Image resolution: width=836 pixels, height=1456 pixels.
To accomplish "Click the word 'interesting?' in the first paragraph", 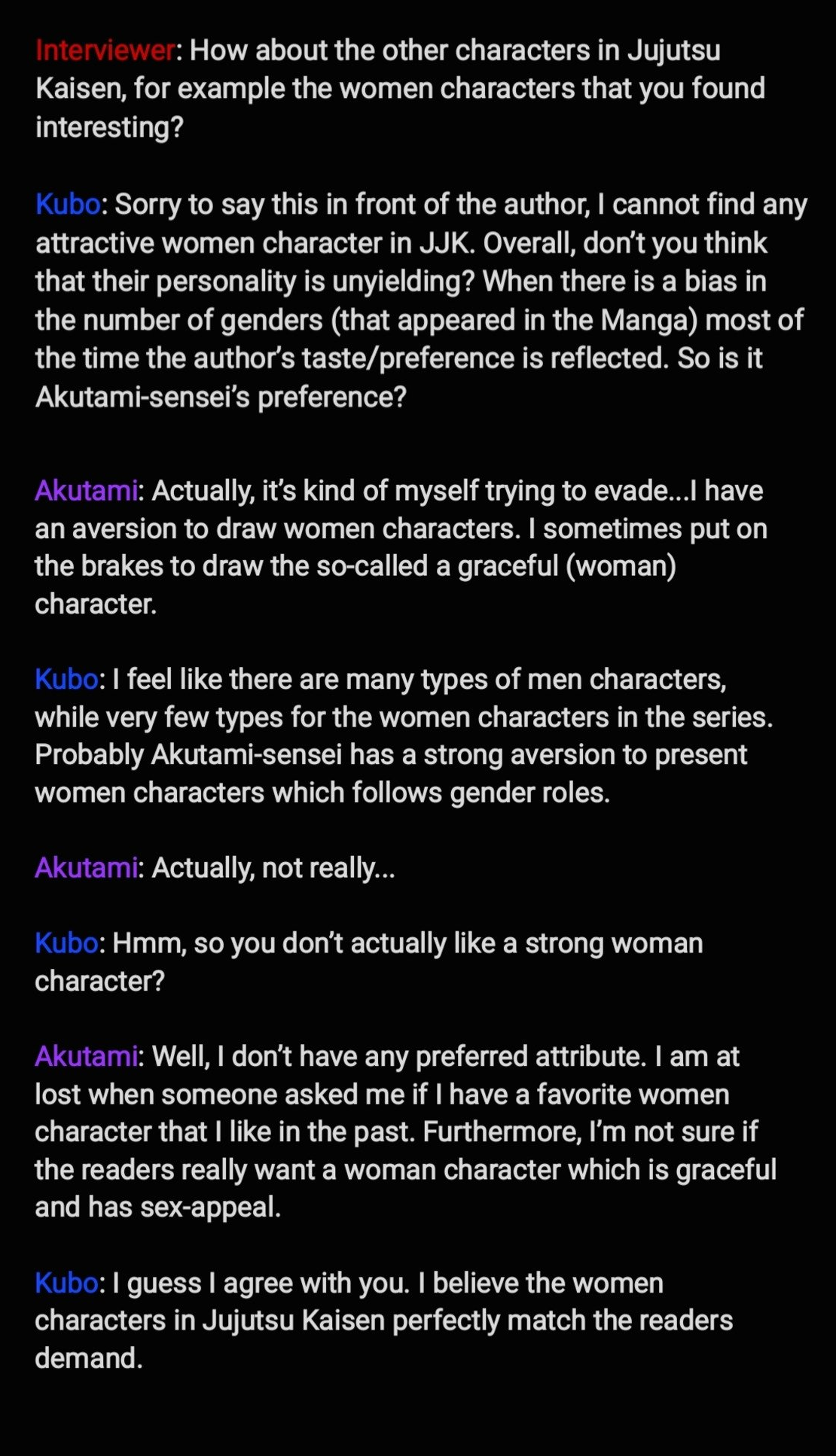I will coord(109,127).
